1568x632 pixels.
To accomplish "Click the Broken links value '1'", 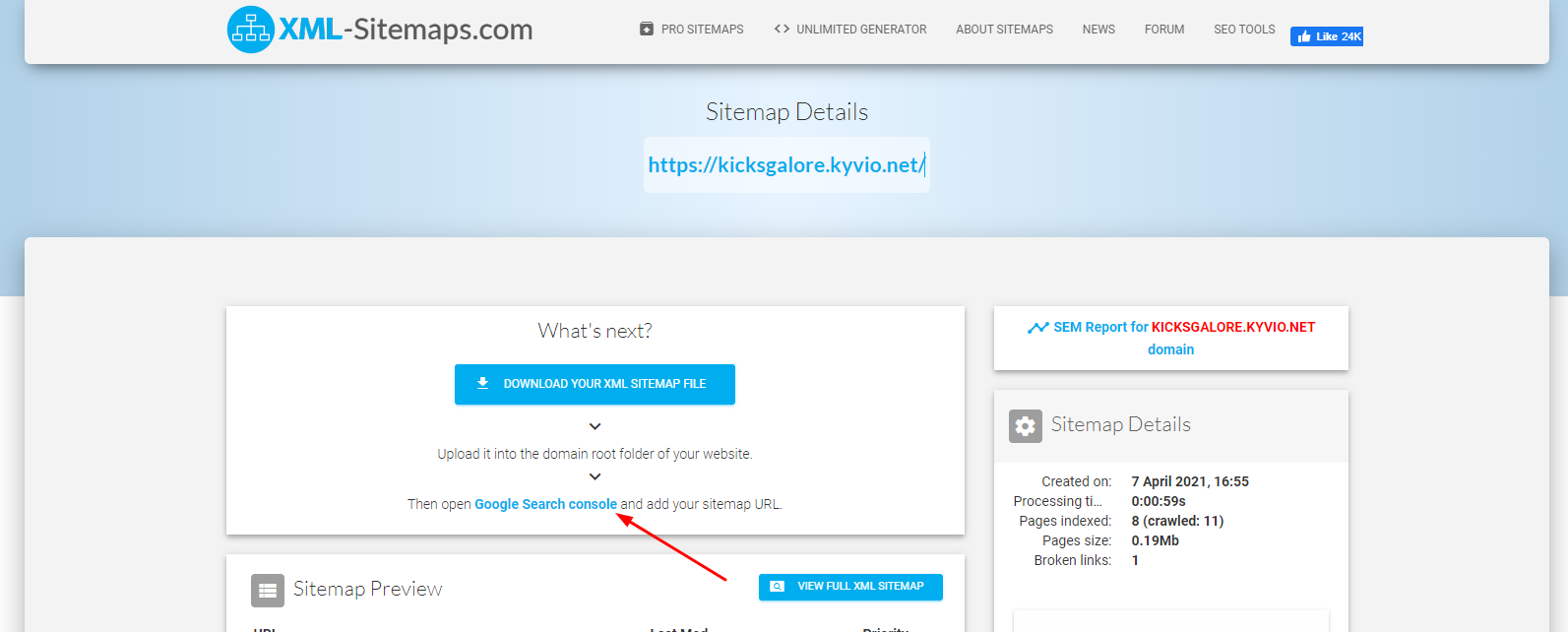I will click(1135, 560).
